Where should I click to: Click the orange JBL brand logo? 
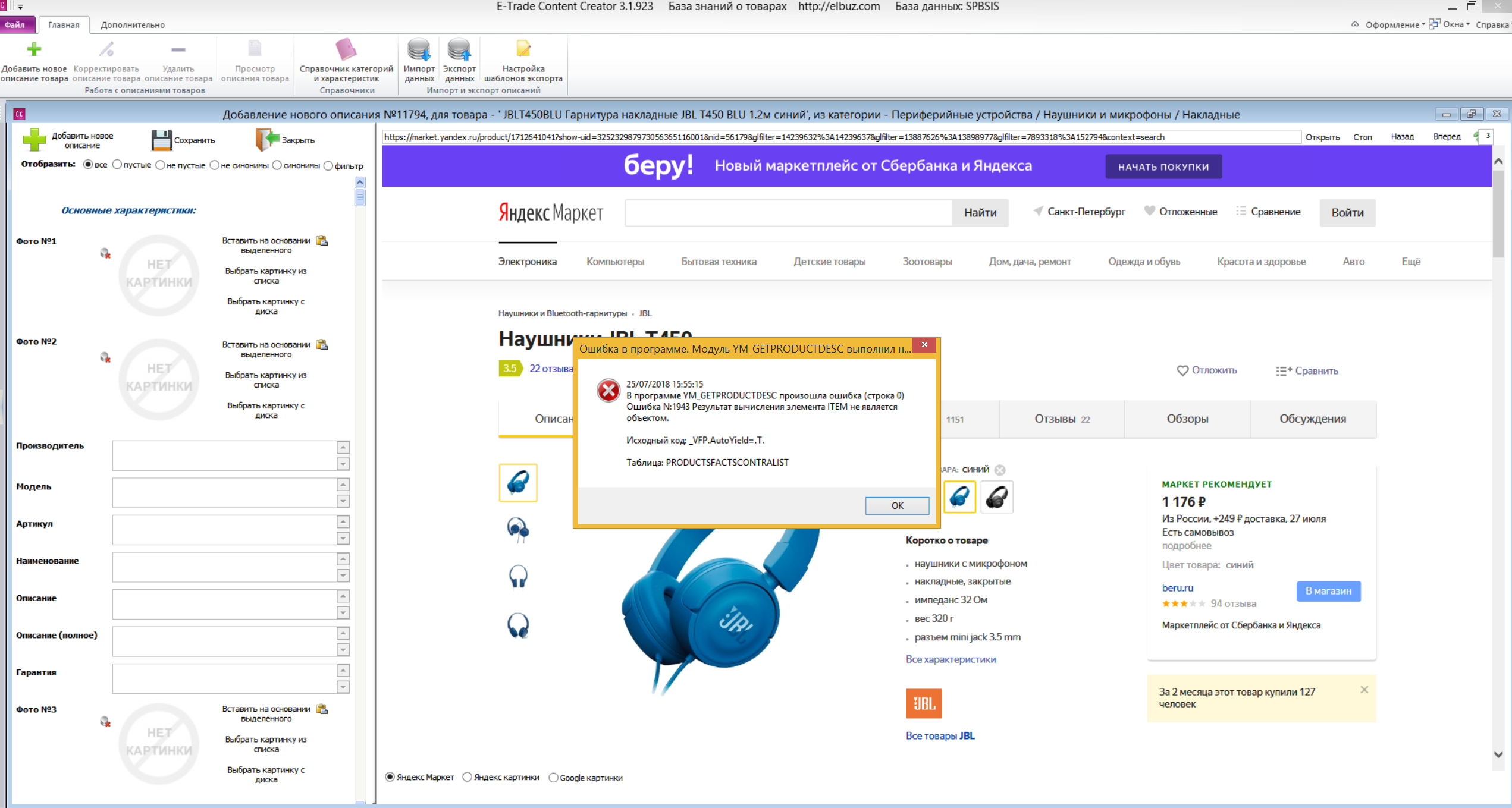point(924,704)
